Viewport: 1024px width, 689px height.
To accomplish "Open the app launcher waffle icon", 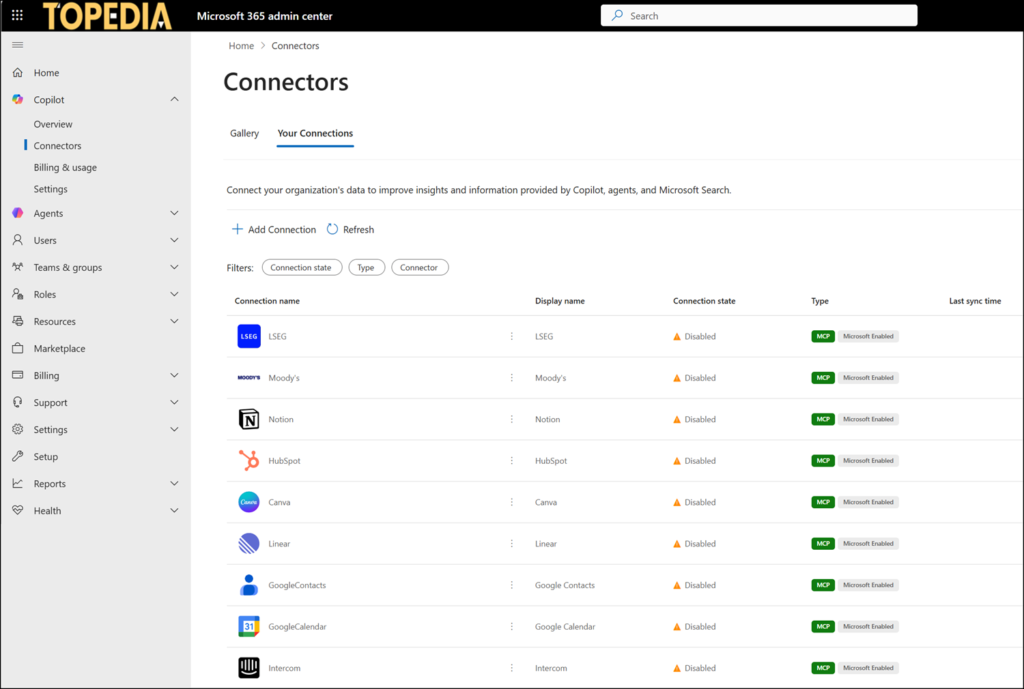I will pyautogui.click(x=18, y=15).
